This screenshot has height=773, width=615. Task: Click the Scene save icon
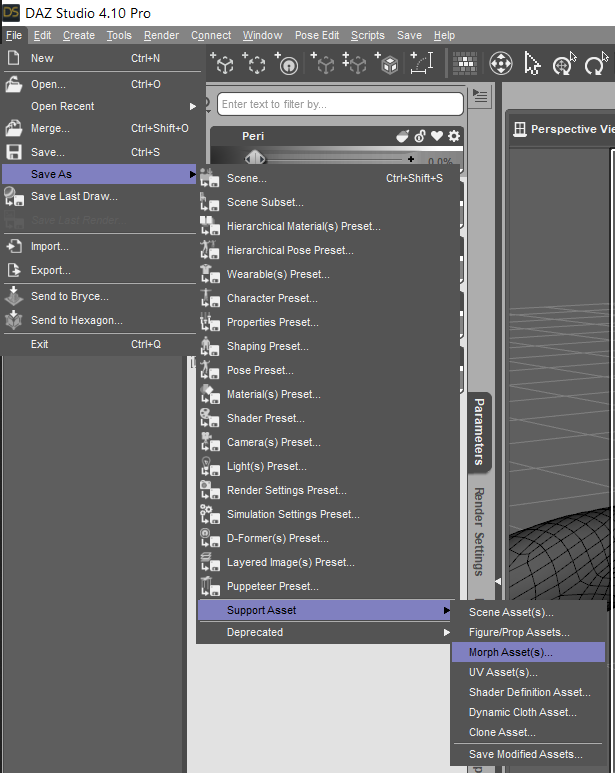tap(209, 178)
